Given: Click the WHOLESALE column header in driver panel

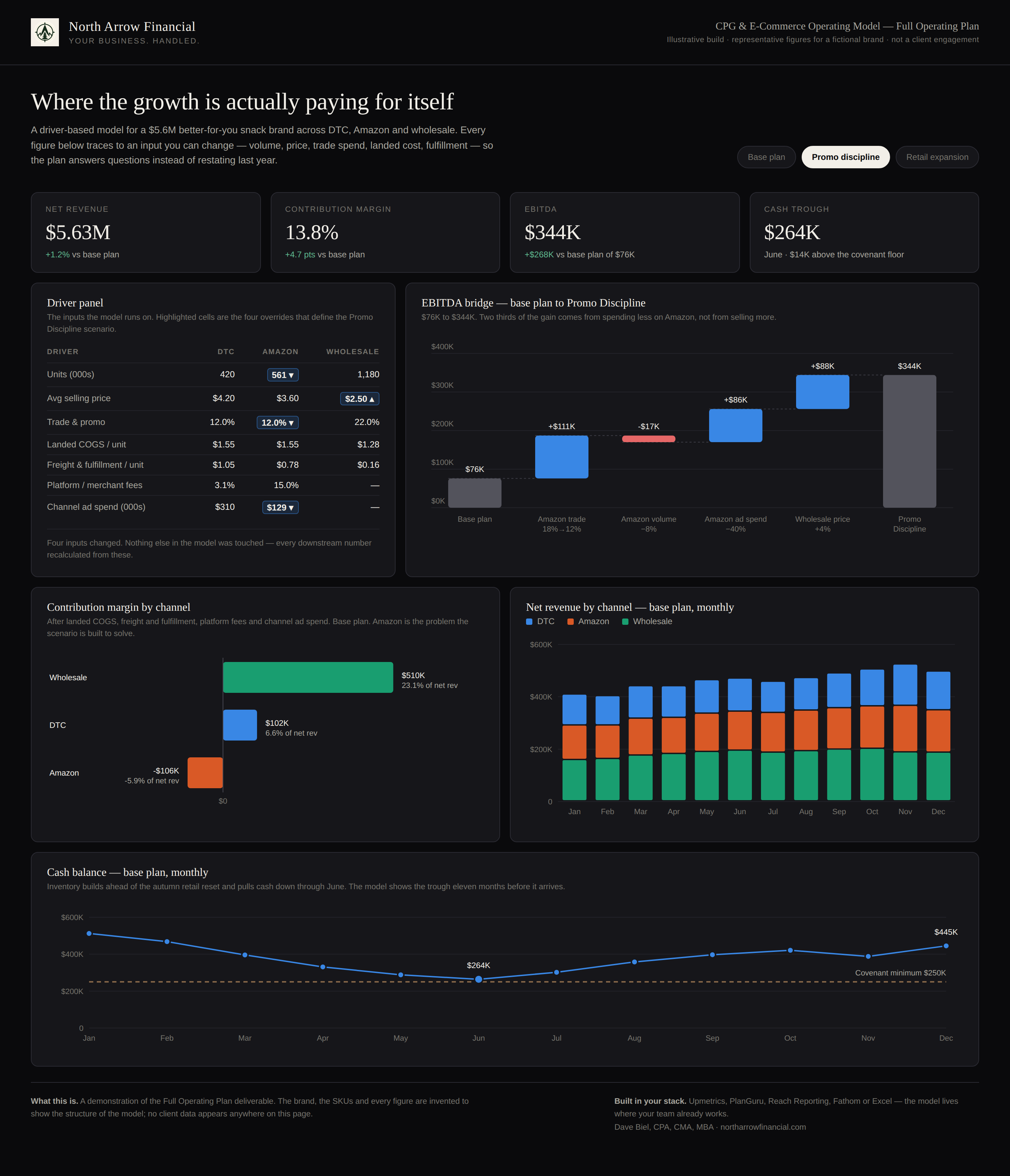Looking at the screenshot, I should click(352, 352).
